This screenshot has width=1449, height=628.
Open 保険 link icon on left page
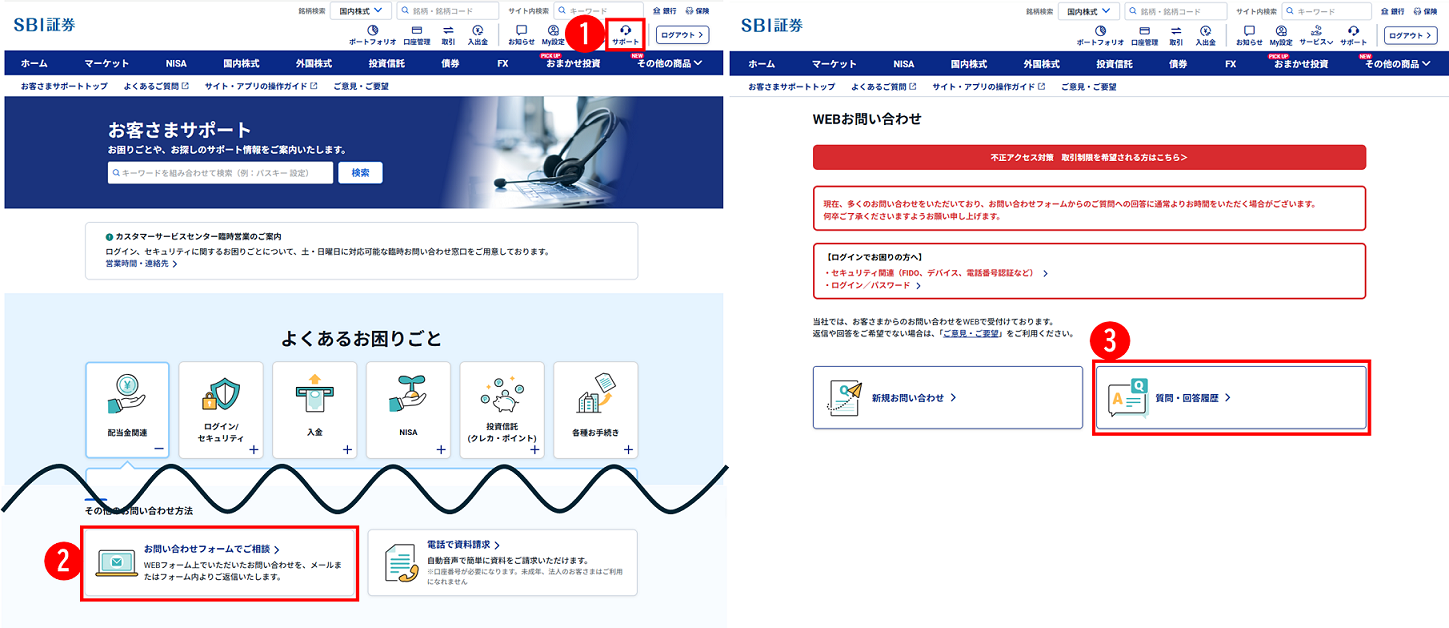(697, 11)
